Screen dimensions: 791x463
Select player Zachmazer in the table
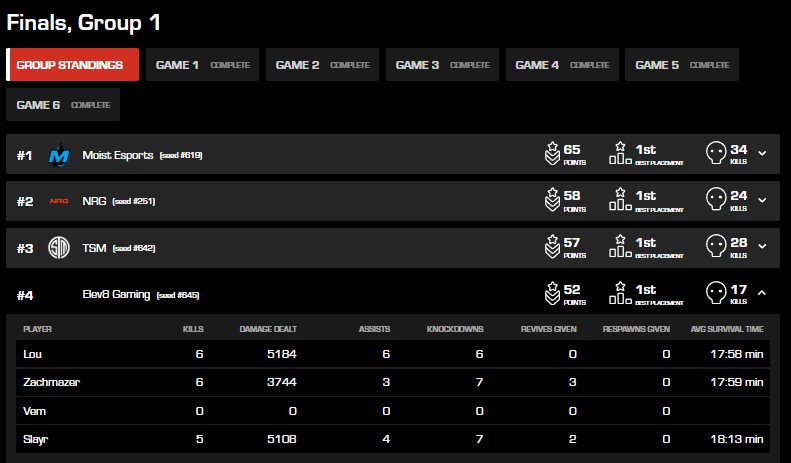coord(51,382)
